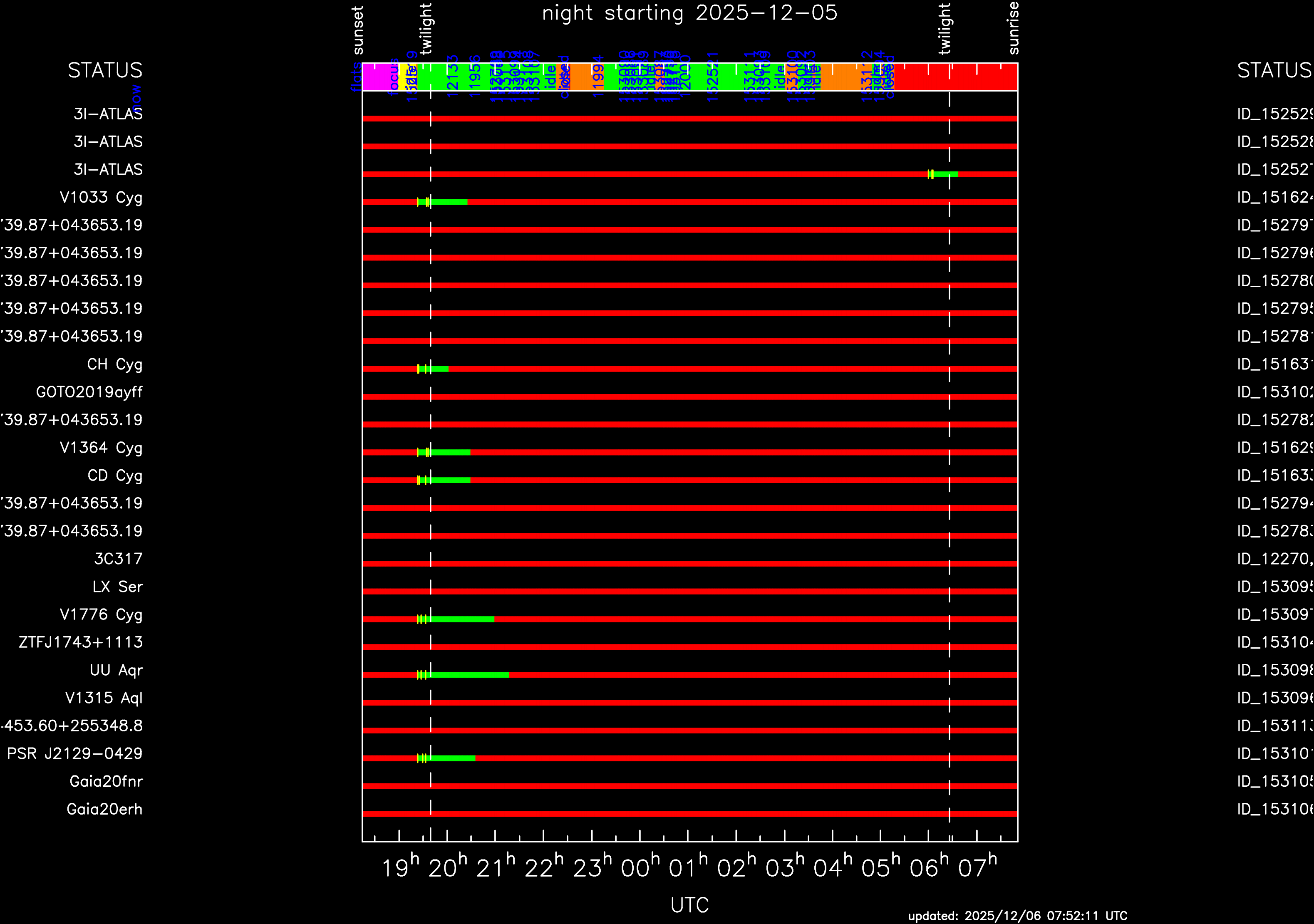Select the GOTO2019ayff target label
Viewport: 1314px width, 924px height.
[x=89, y=392]
